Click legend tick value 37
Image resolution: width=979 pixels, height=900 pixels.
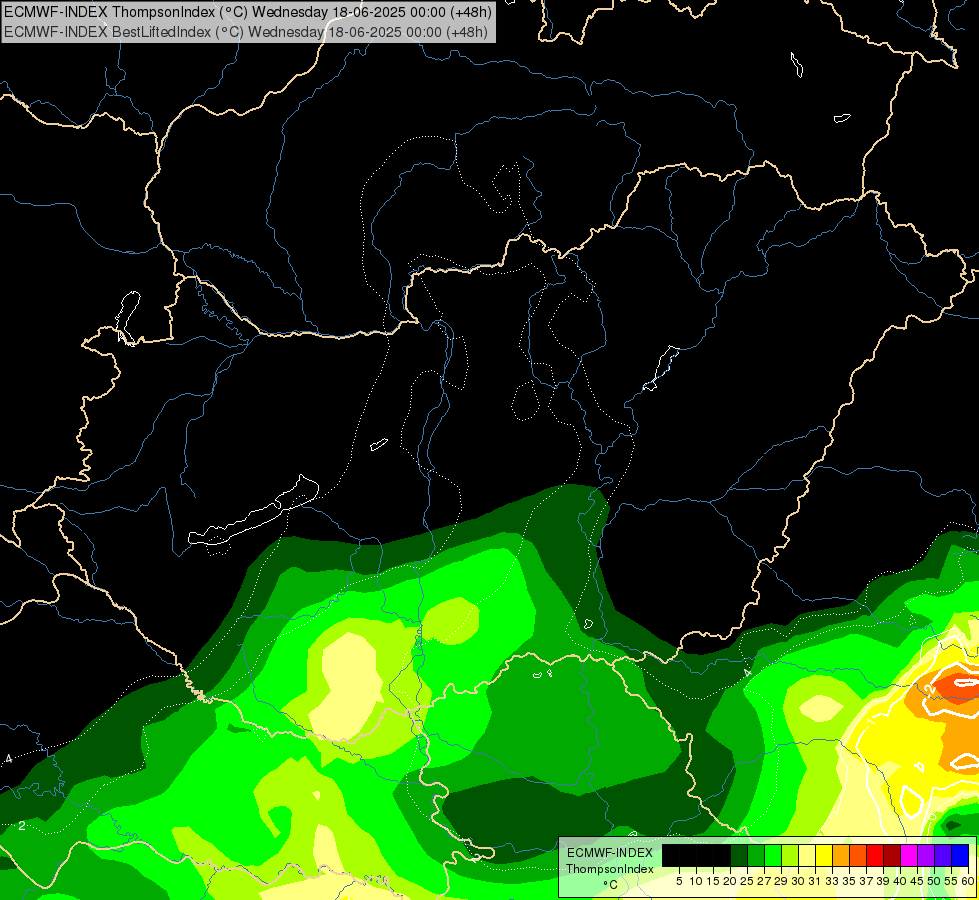tap(866, 881)
